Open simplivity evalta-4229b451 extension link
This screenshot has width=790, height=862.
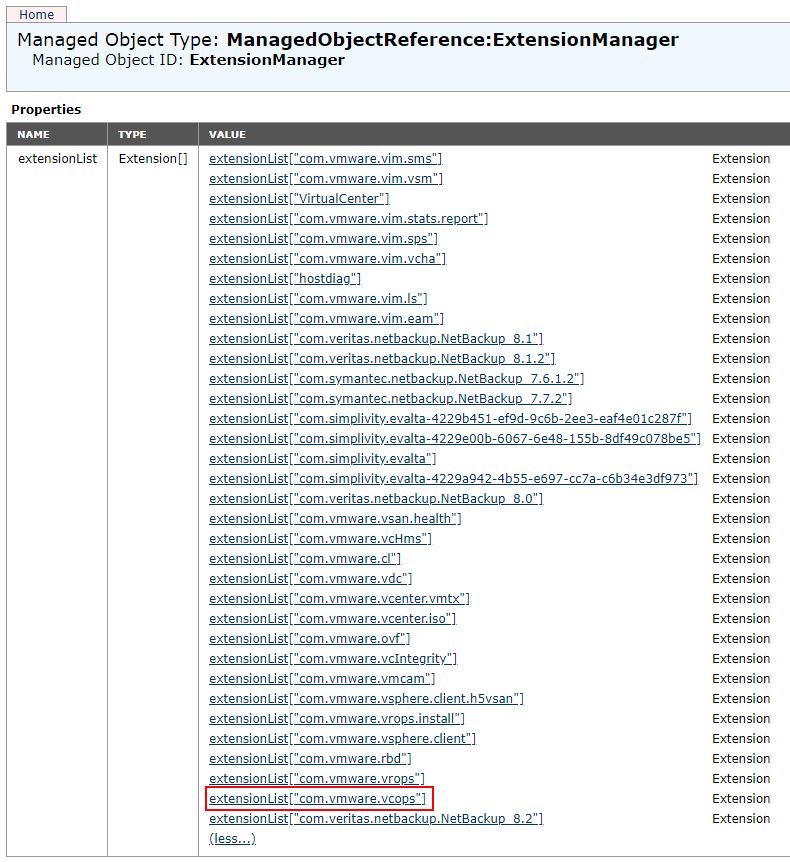(x=450, y=419)
